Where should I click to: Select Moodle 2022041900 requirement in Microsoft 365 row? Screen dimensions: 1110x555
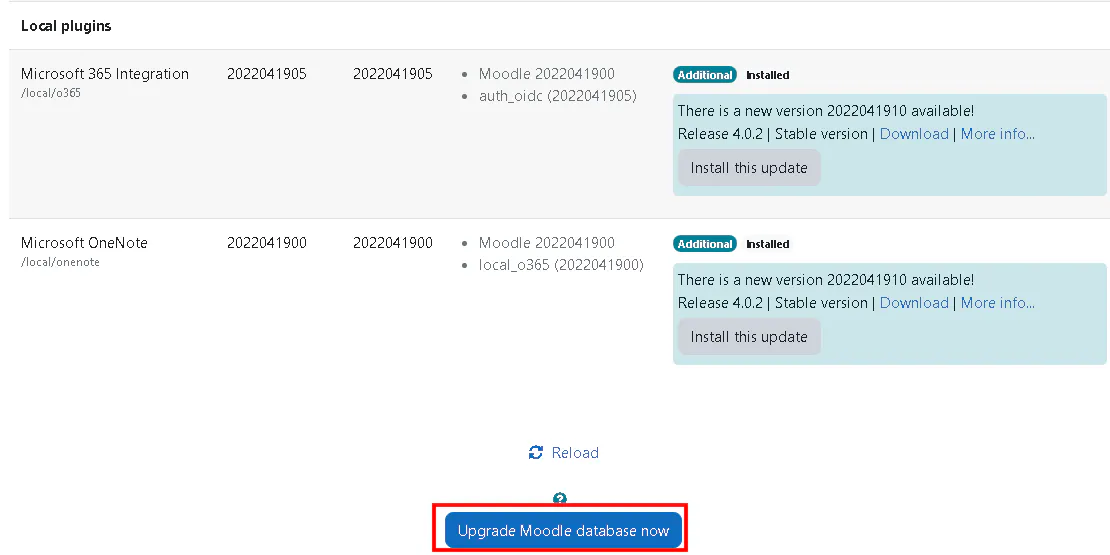pyautogui.click(x=547, y=74)
